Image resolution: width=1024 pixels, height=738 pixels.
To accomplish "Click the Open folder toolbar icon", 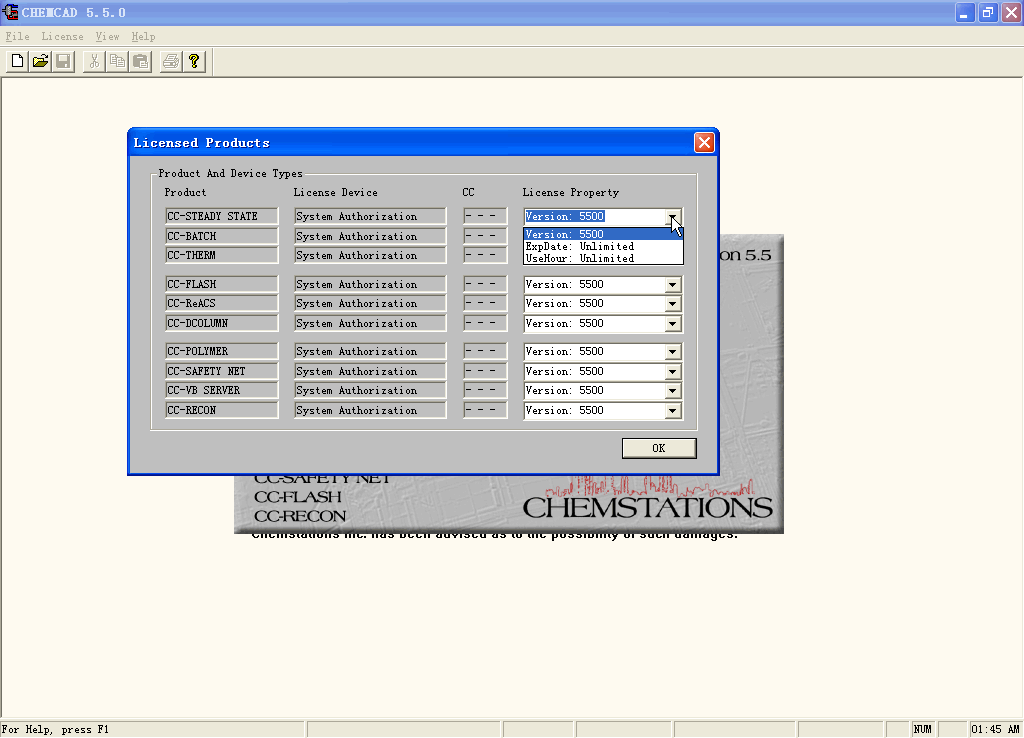I will [40, 61].
